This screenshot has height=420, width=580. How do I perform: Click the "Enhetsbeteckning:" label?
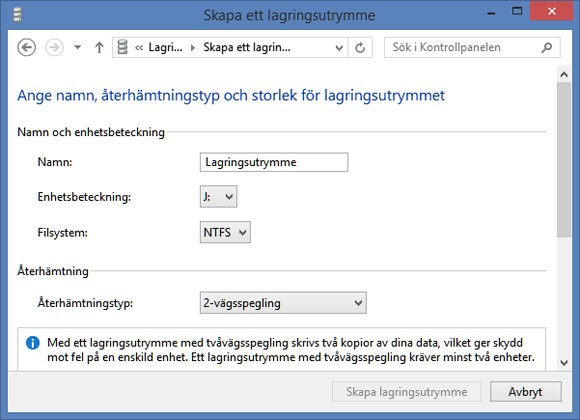pyautogui.click(x=84, y=197)
